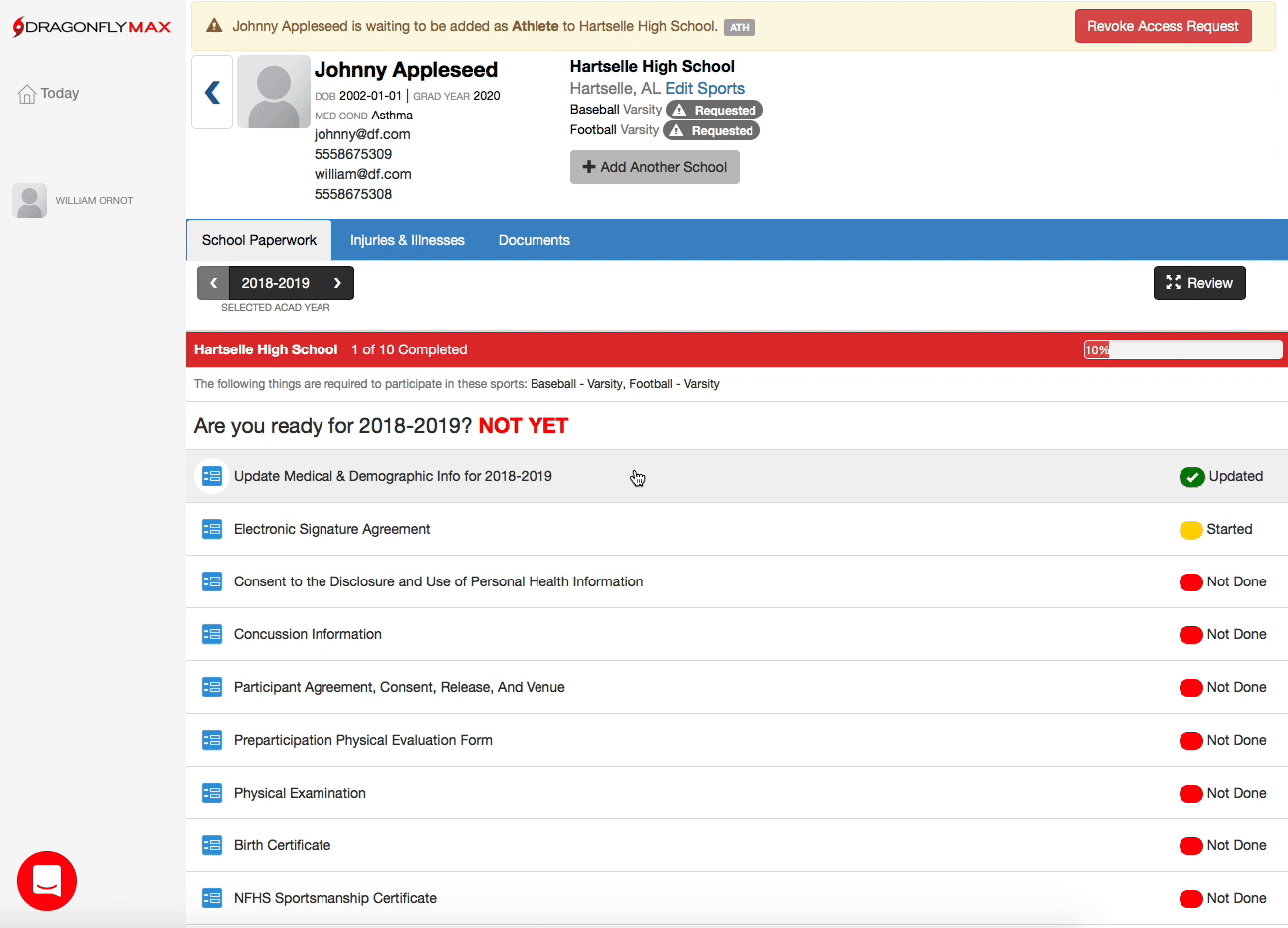Open the Documents tab

tap(534, 240)
